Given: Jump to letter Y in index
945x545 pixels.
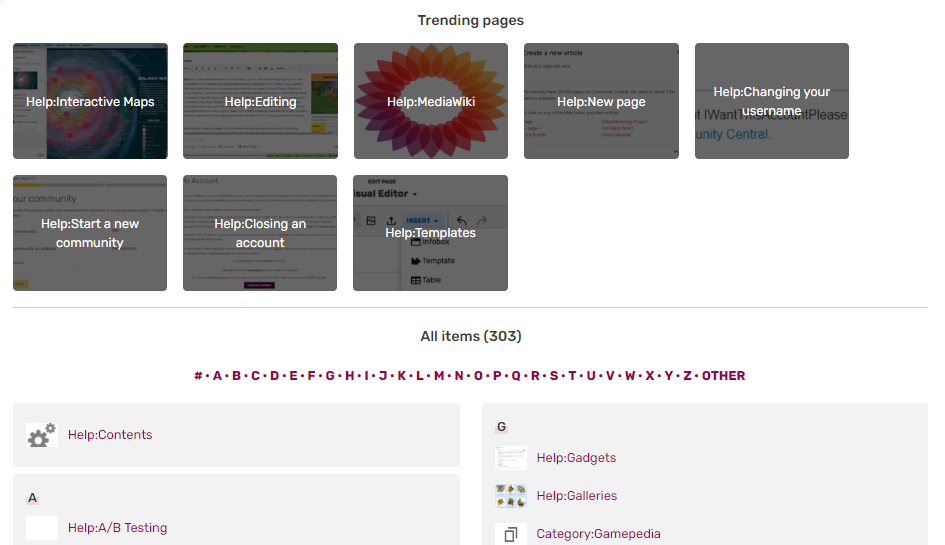Looking at the screenshot, I should 668,376.
